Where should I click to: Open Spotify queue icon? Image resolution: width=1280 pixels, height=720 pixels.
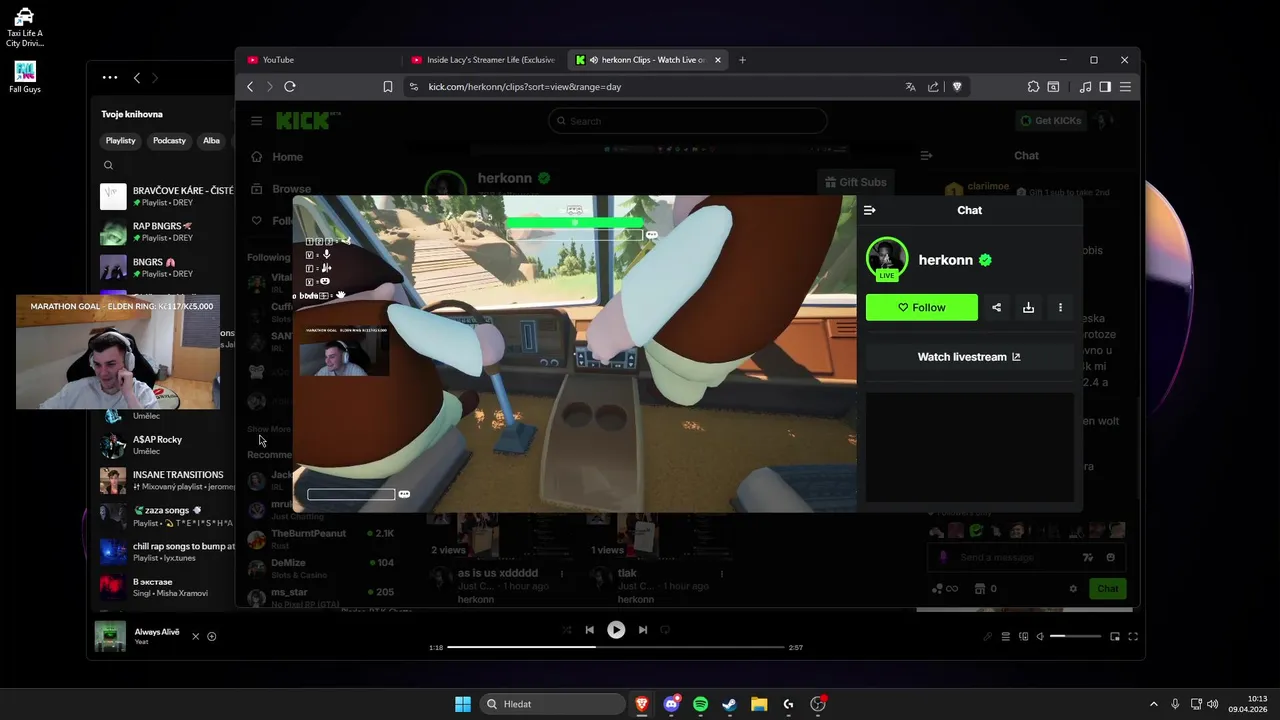click(1006, 637)
